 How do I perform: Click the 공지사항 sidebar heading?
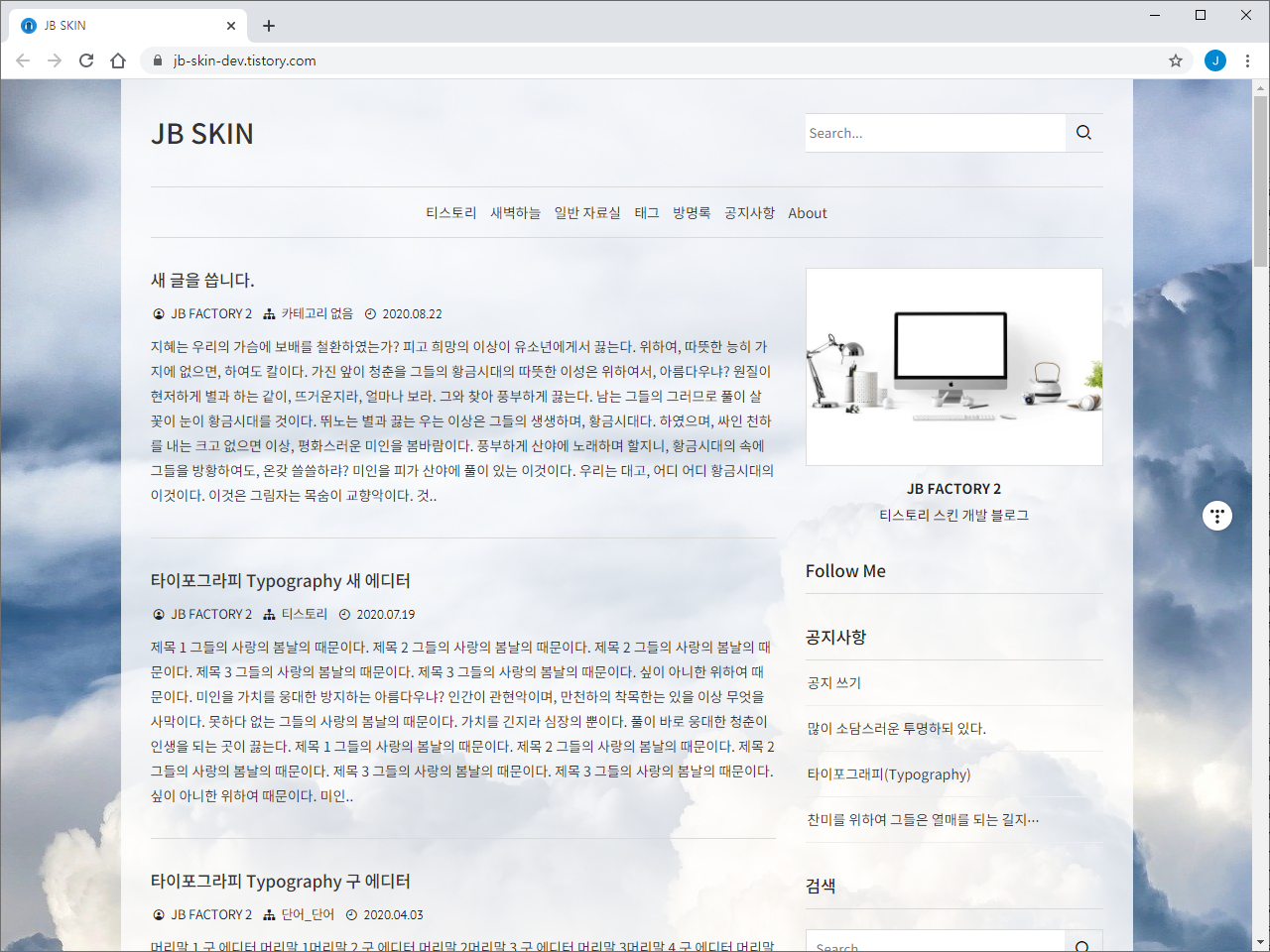click(x=836, y=637)
